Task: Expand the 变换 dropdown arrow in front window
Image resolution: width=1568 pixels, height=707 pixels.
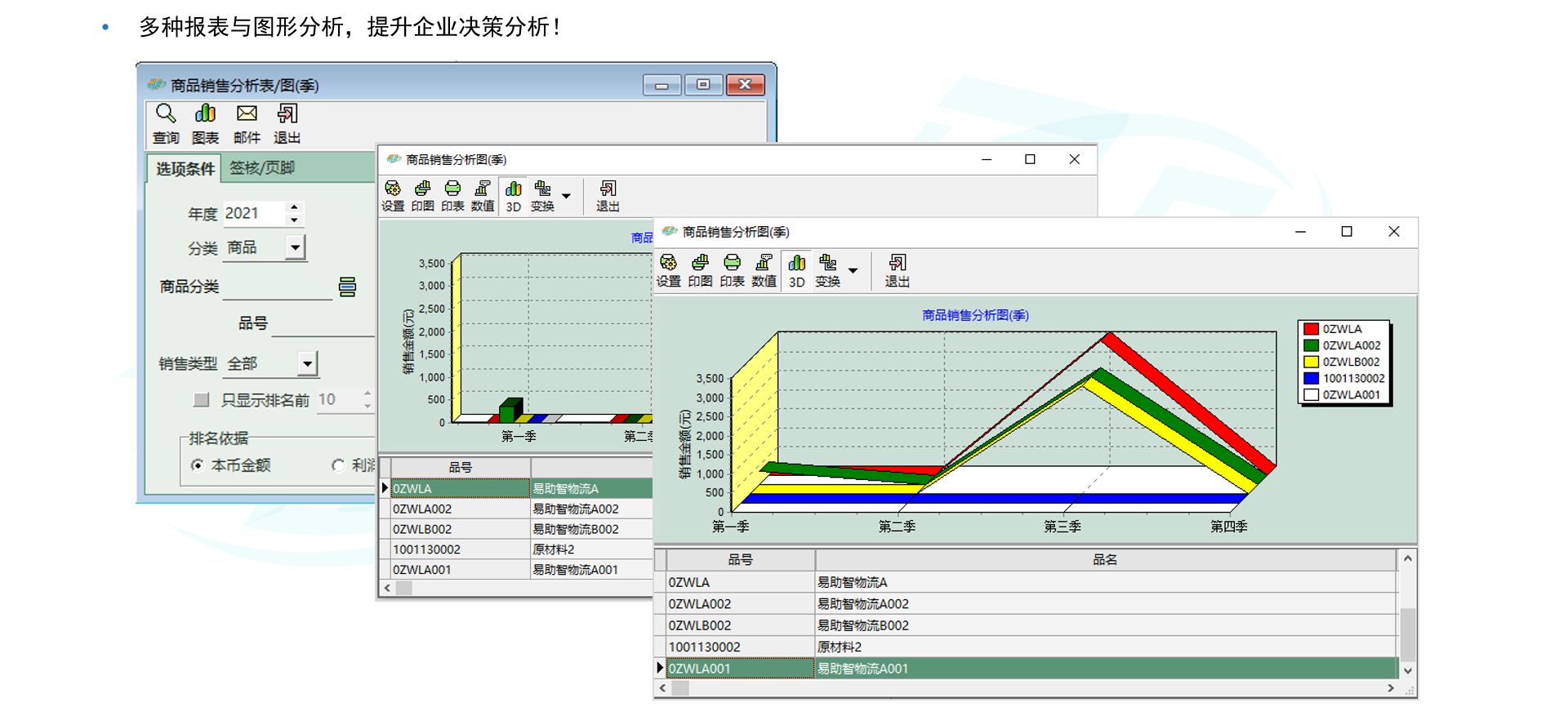Action: click(853, 270)
